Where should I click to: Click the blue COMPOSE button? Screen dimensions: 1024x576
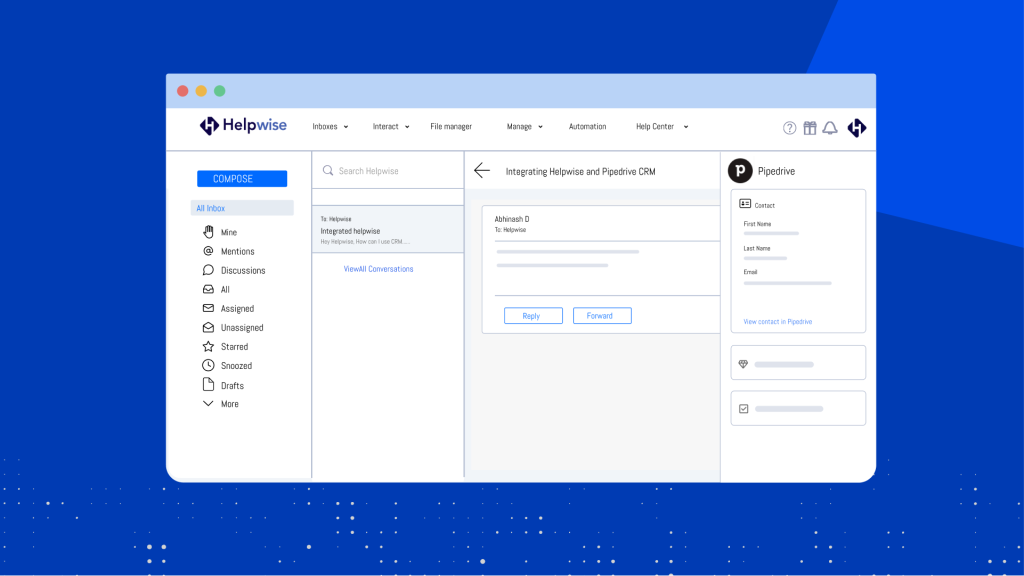click(241, 178)
